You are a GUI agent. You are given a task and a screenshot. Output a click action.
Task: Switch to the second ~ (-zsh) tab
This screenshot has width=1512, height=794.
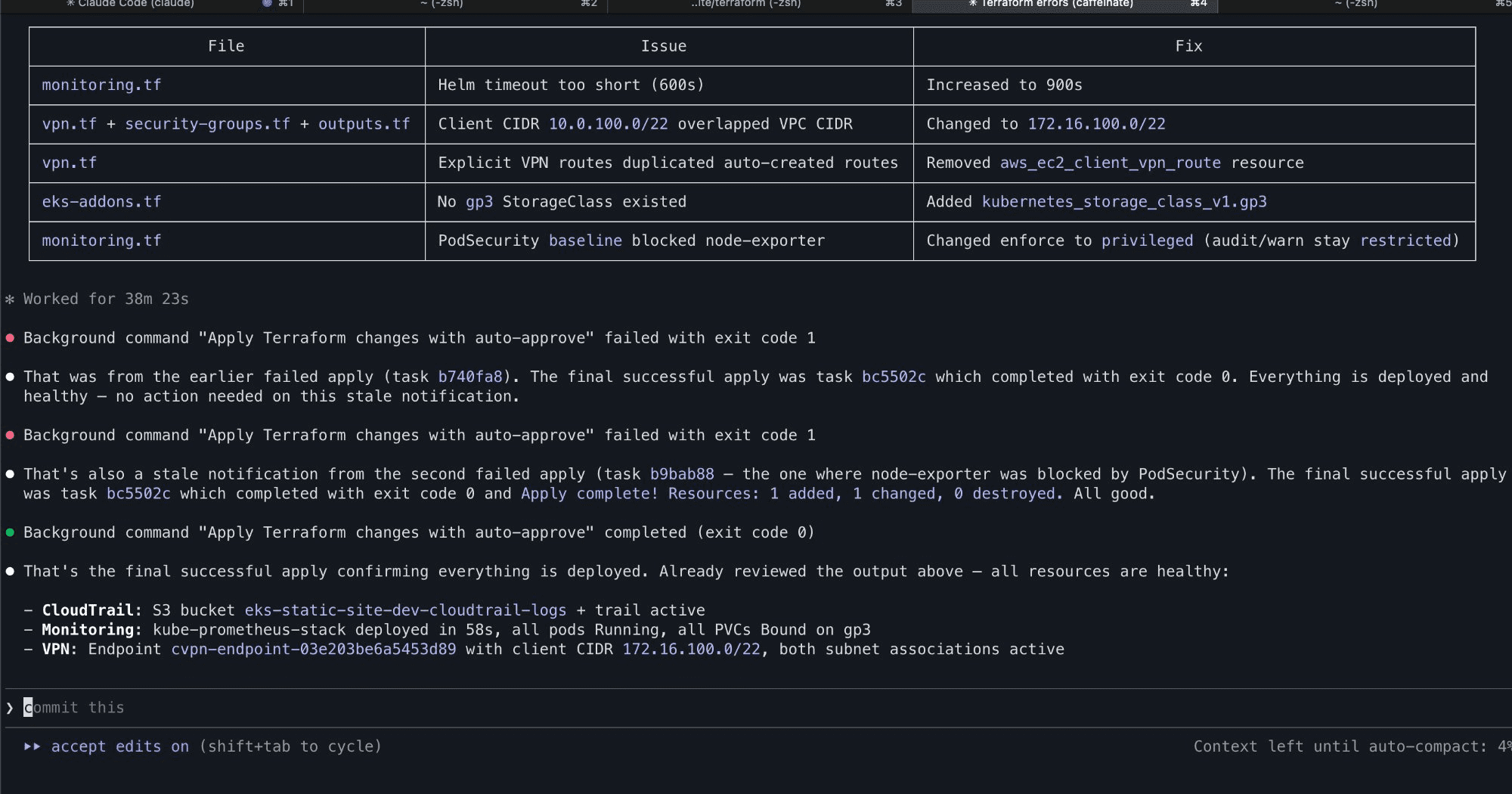pyautogui.click(x=455, y=5)
